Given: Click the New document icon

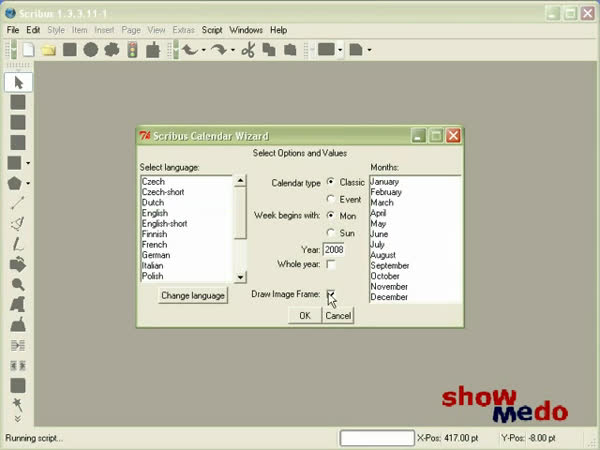Looking at the screenshot, I should (x=28, y=50).
